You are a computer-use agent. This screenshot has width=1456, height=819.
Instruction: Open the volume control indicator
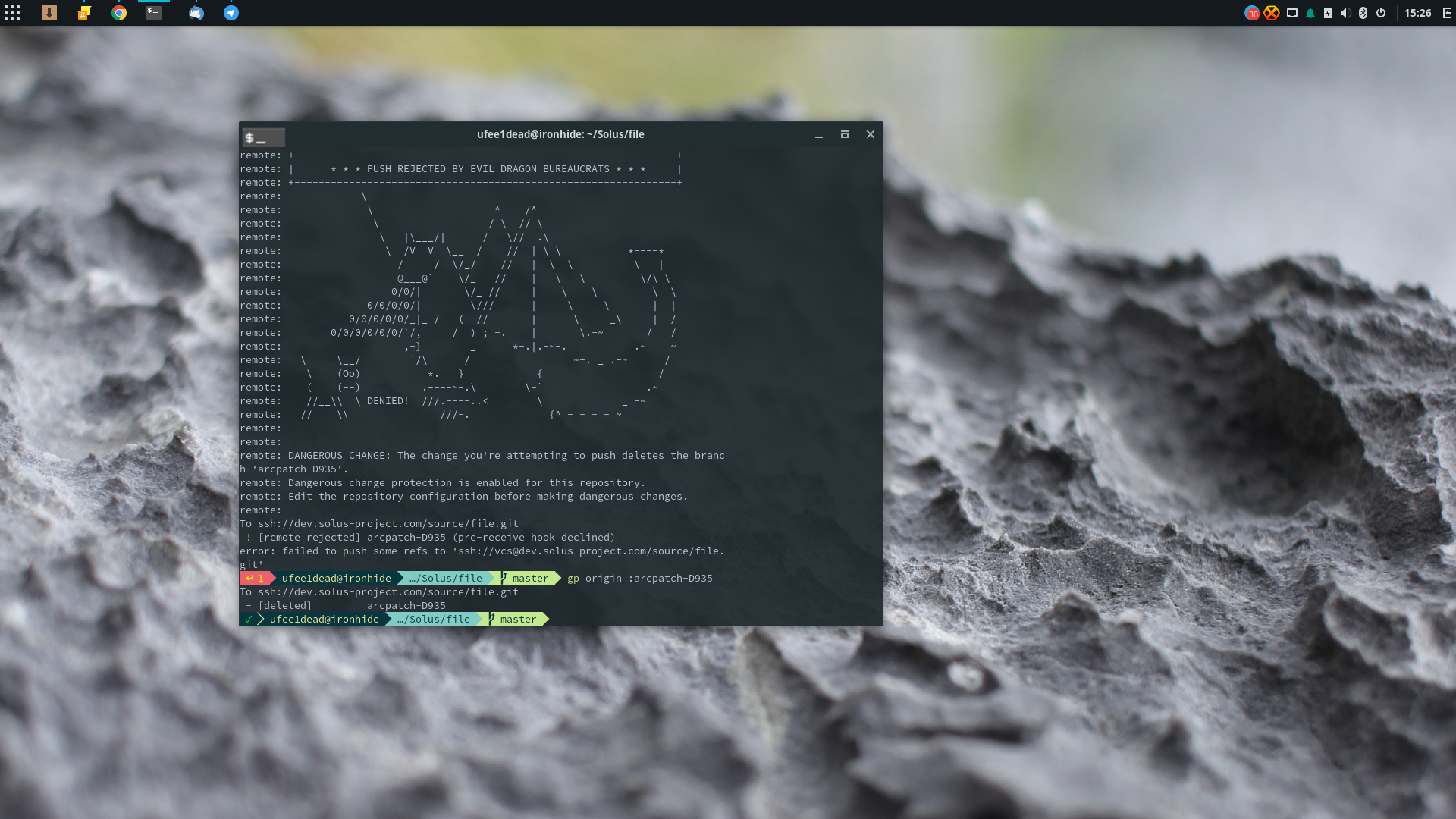[x=1345, y=13]
